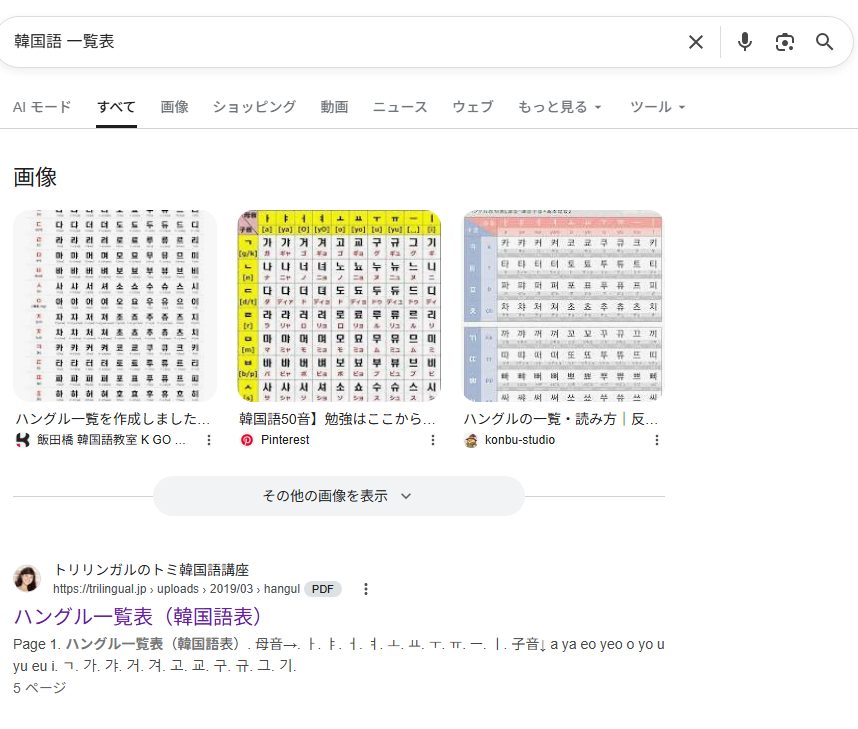The image size is (858, 729).
Task: Click the 飯田橋 韓国語教室 K GO source name
Action: (x=111, y=440)
